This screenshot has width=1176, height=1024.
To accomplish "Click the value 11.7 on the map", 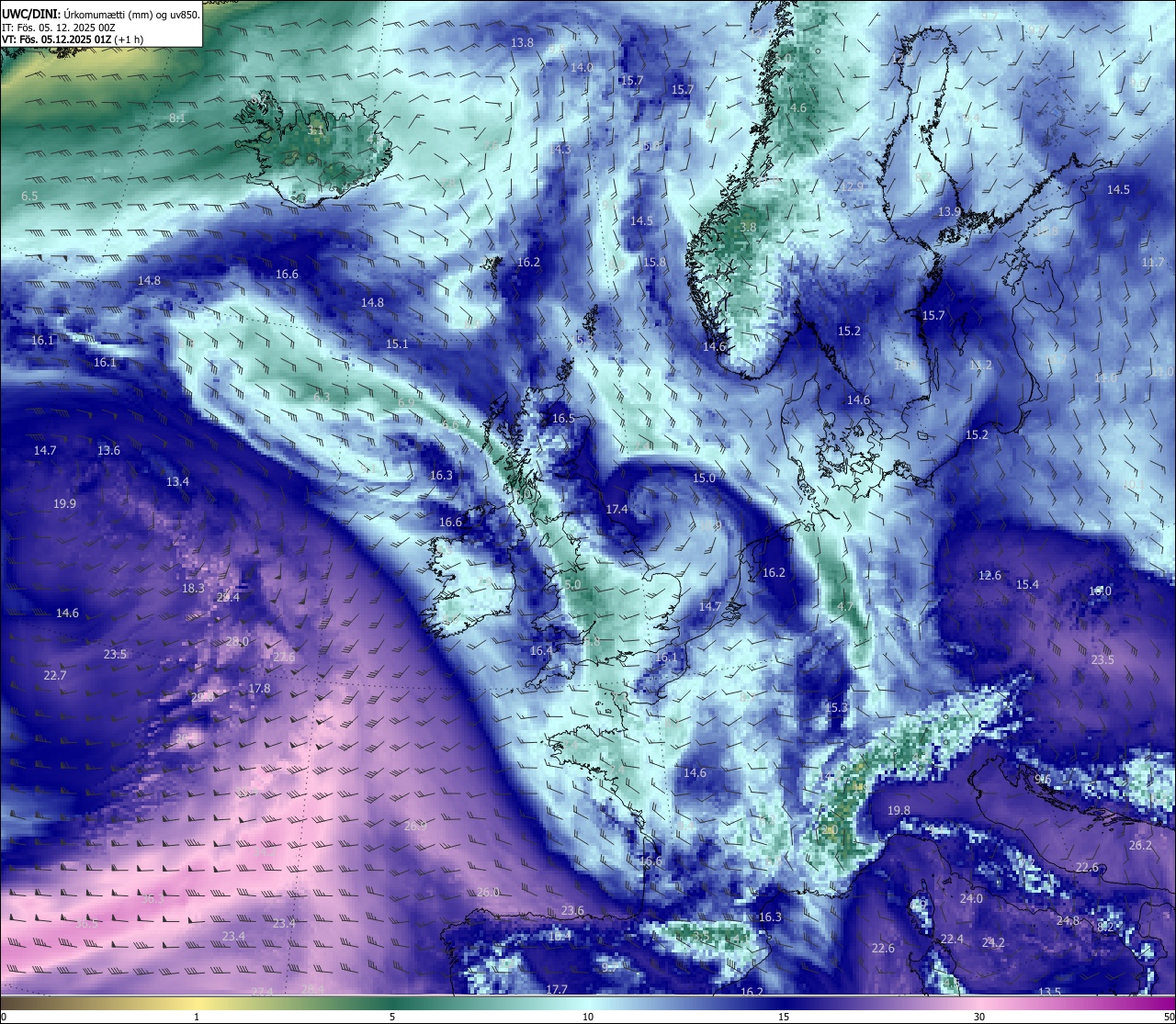I will (1153, 263).
